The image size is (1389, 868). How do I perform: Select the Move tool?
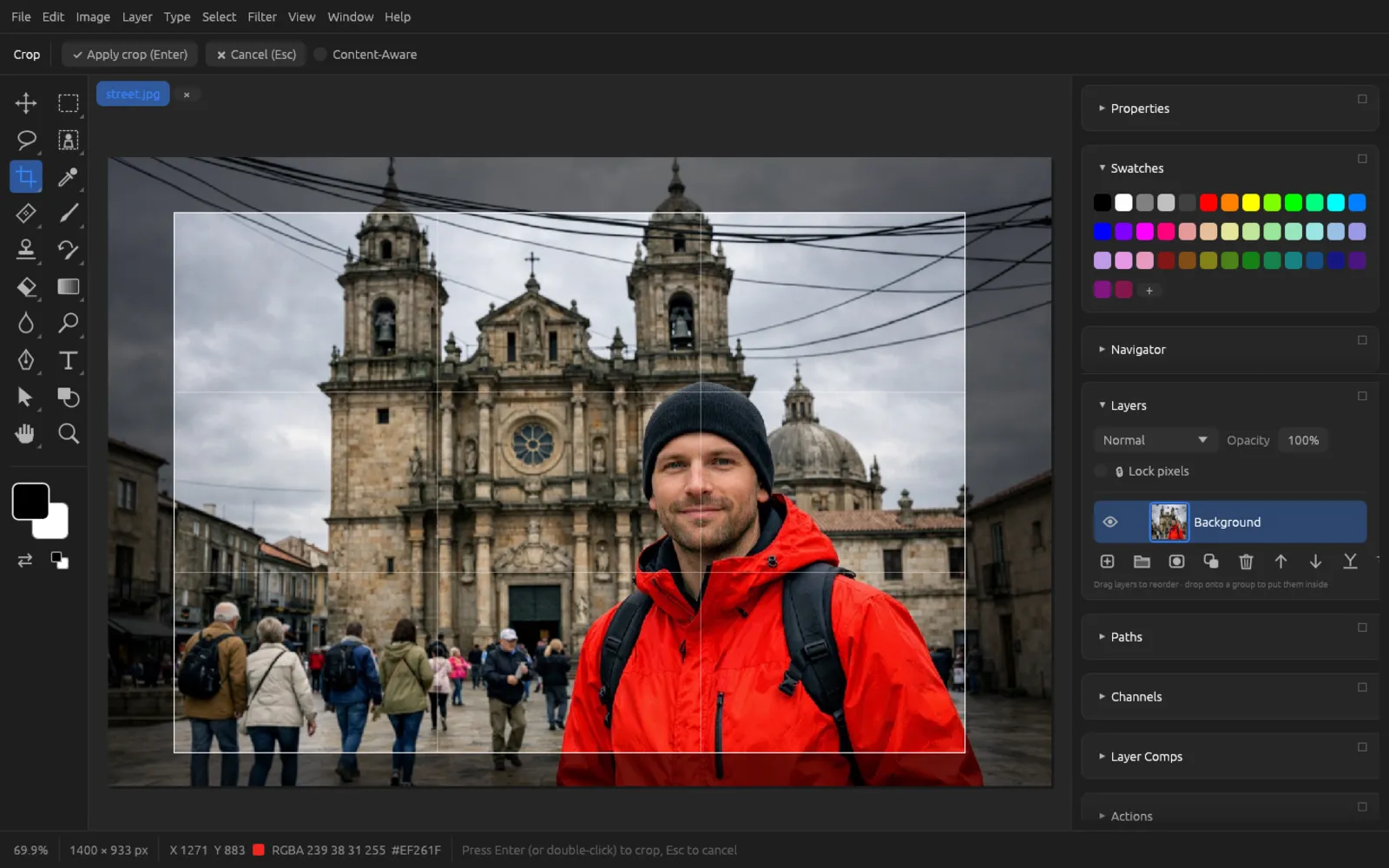click(26, 103)
